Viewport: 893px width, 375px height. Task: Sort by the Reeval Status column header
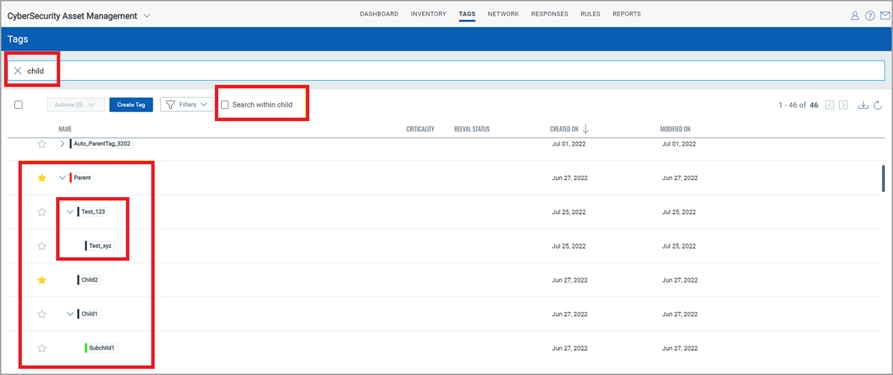(x=472, y=129)
